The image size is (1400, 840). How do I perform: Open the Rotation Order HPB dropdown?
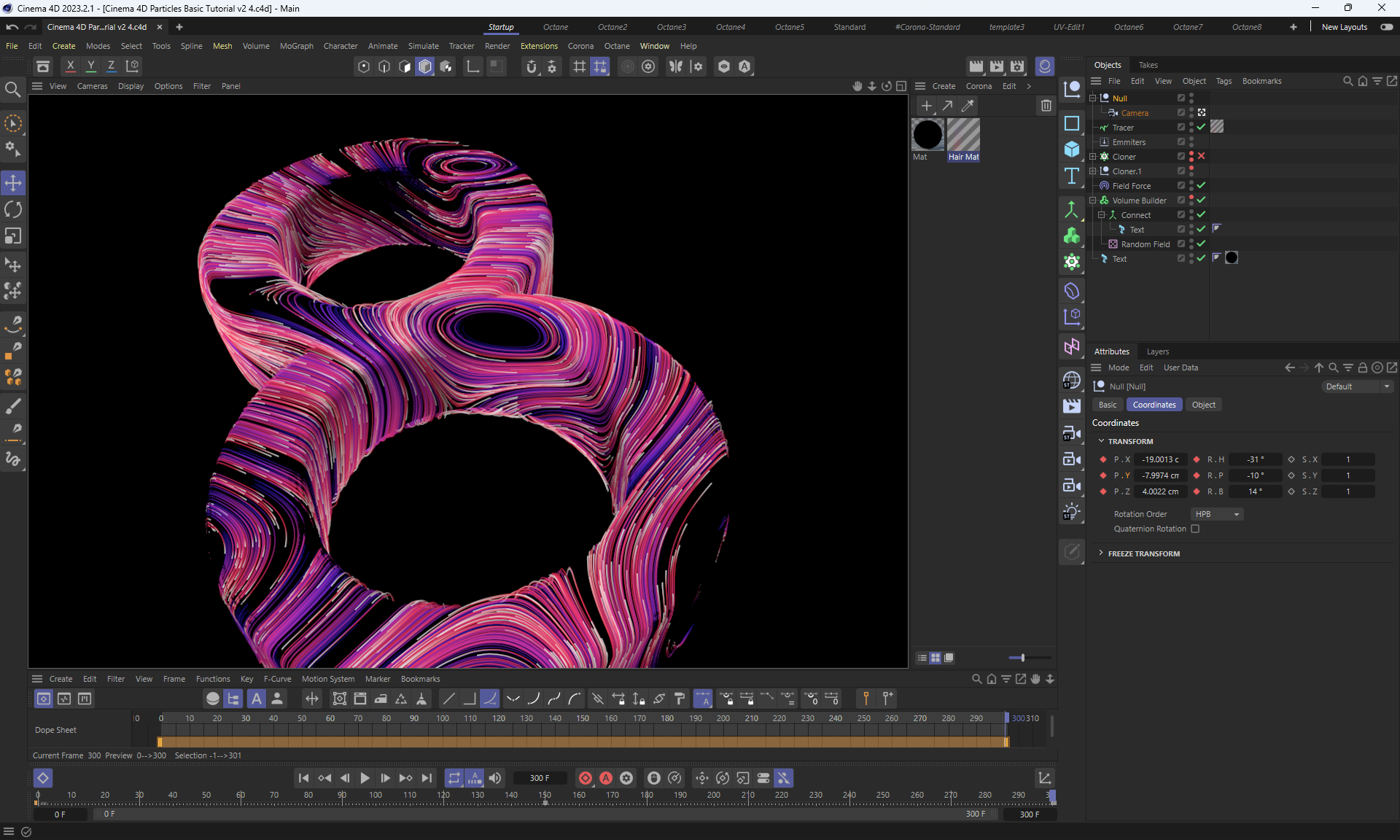[x=1216, y=514]
